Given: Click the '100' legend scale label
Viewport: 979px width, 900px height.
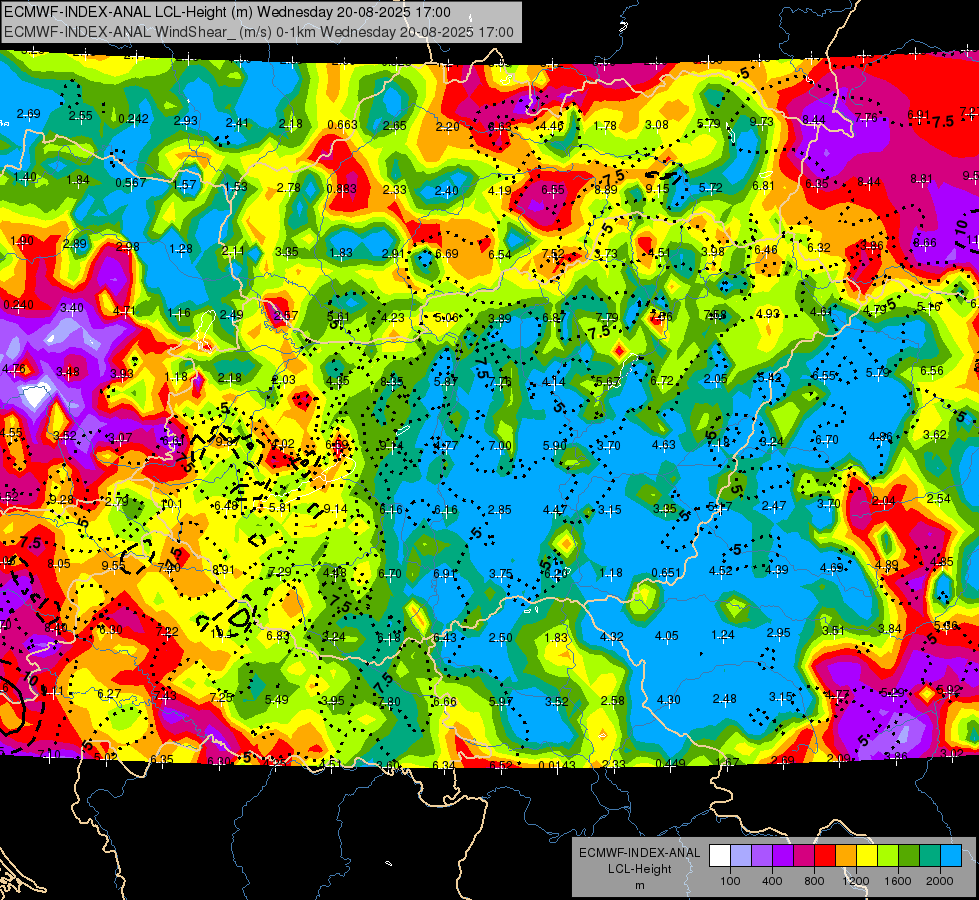Looking at the screenshot, I should 730,881.
